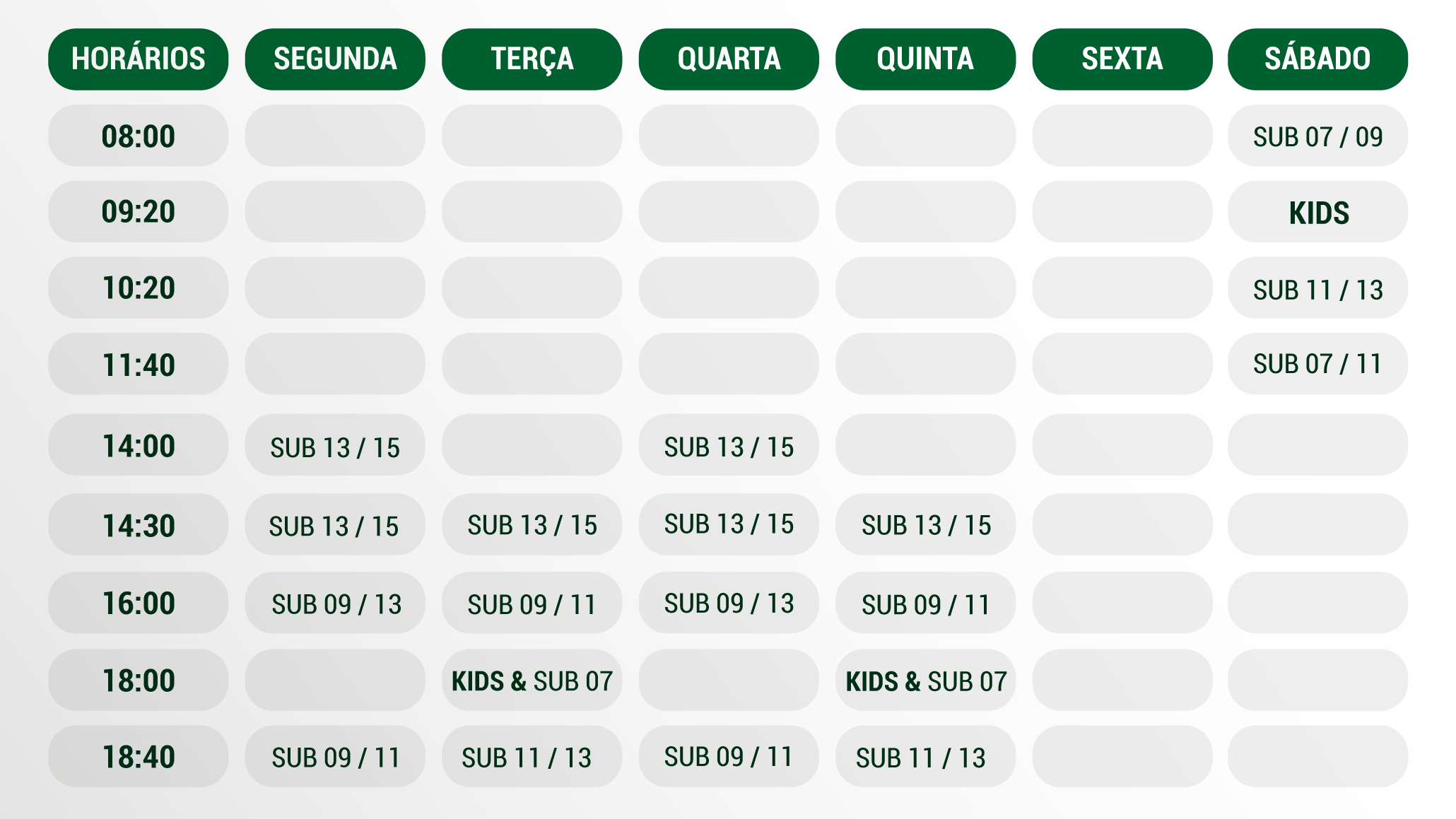Pick Wednesday's 14:00 SUB 13 / 15 class

pyautogui.click(x=729, y=447)
